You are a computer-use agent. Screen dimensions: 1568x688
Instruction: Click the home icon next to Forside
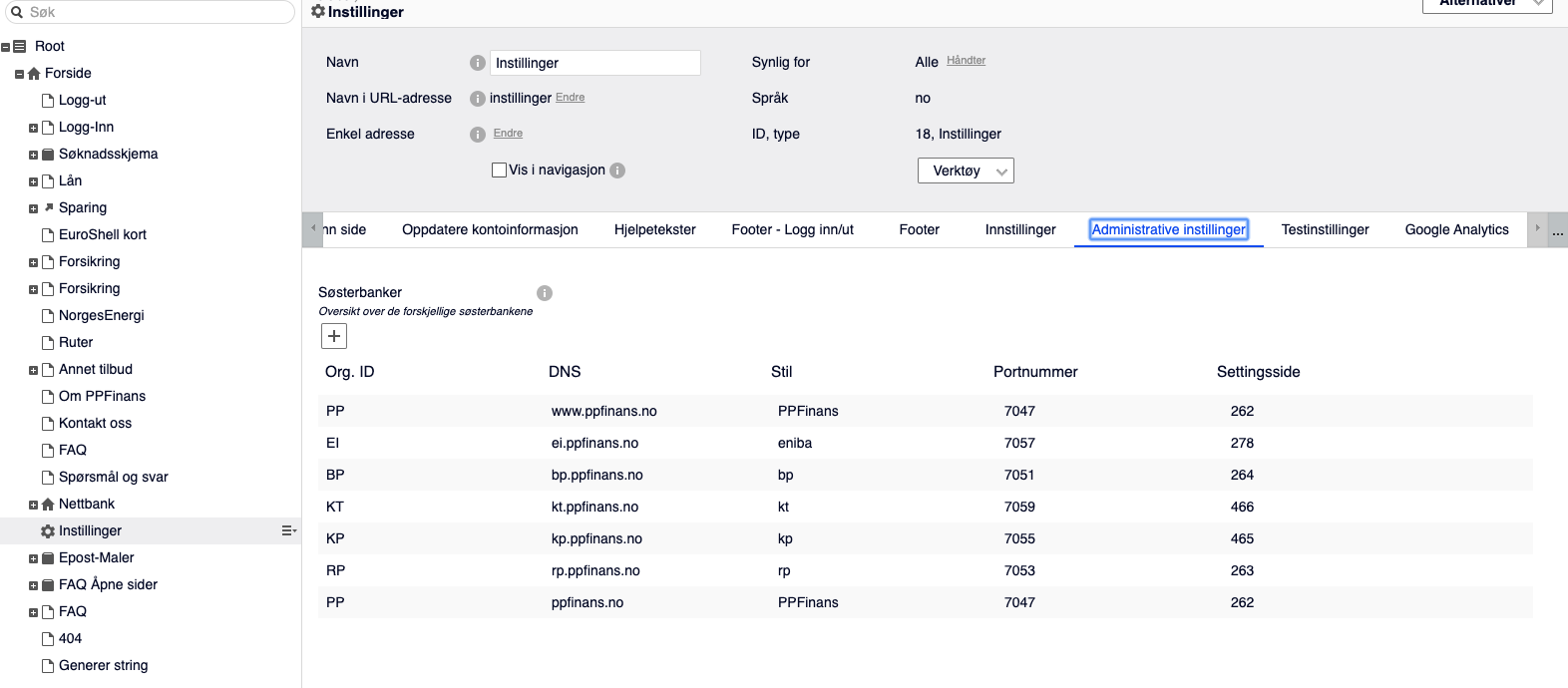34,74
